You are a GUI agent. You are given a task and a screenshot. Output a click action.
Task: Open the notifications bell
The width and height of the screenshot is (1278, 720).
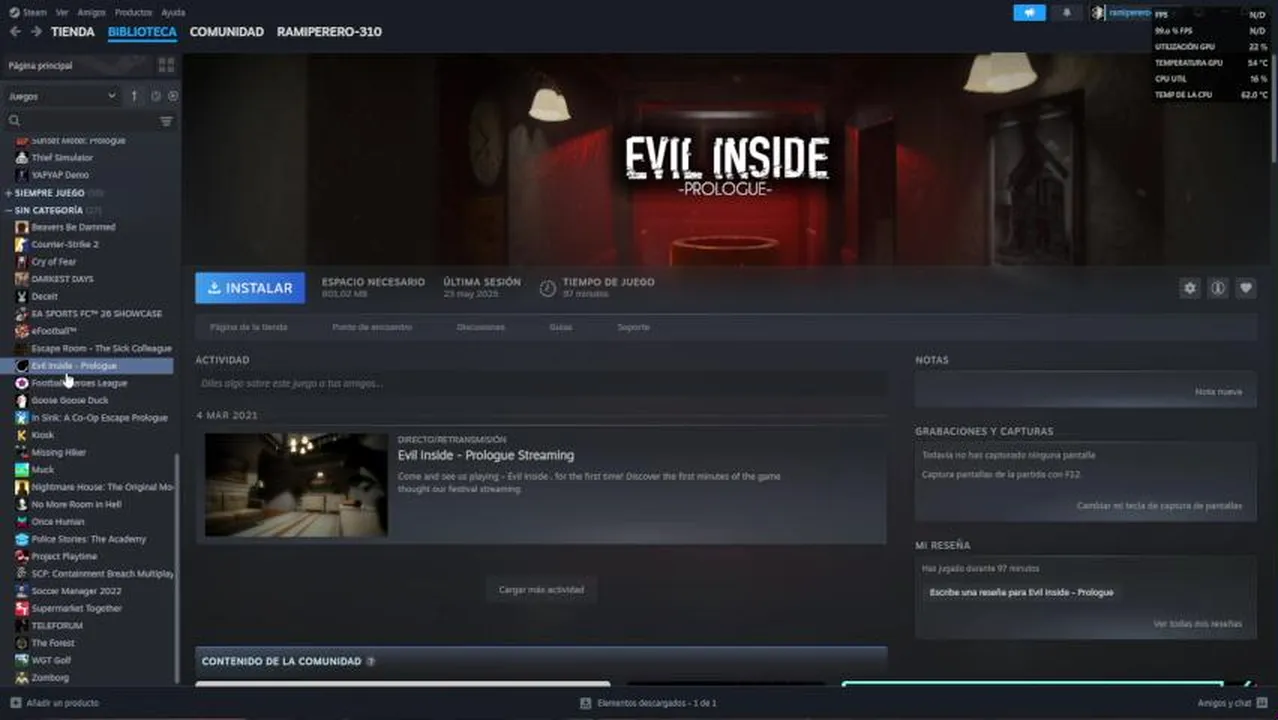tap(1066, 13)
